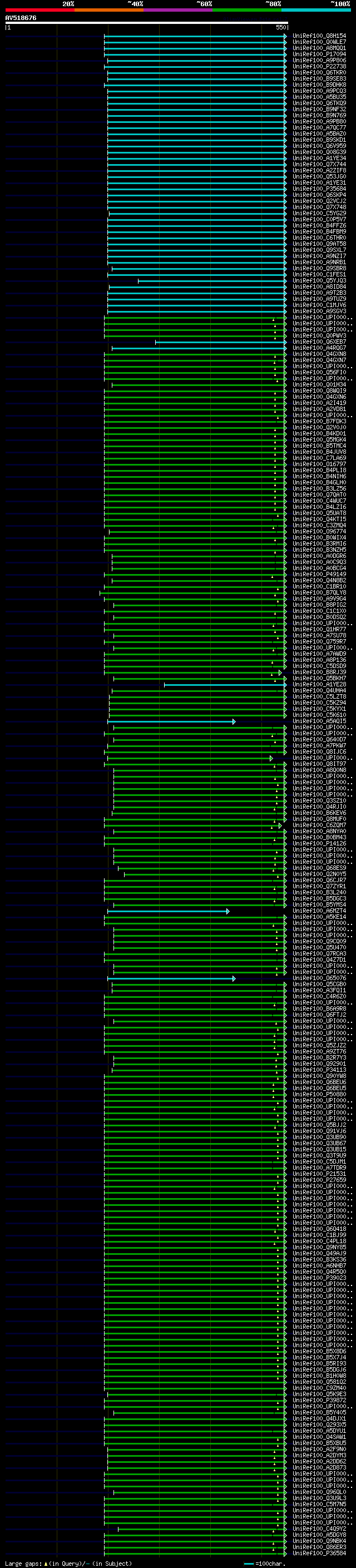The width and height of the screenshot is (356, 1568).
Task: Open hit UniRef100_Q8H154
Action: tap(319, 36)
